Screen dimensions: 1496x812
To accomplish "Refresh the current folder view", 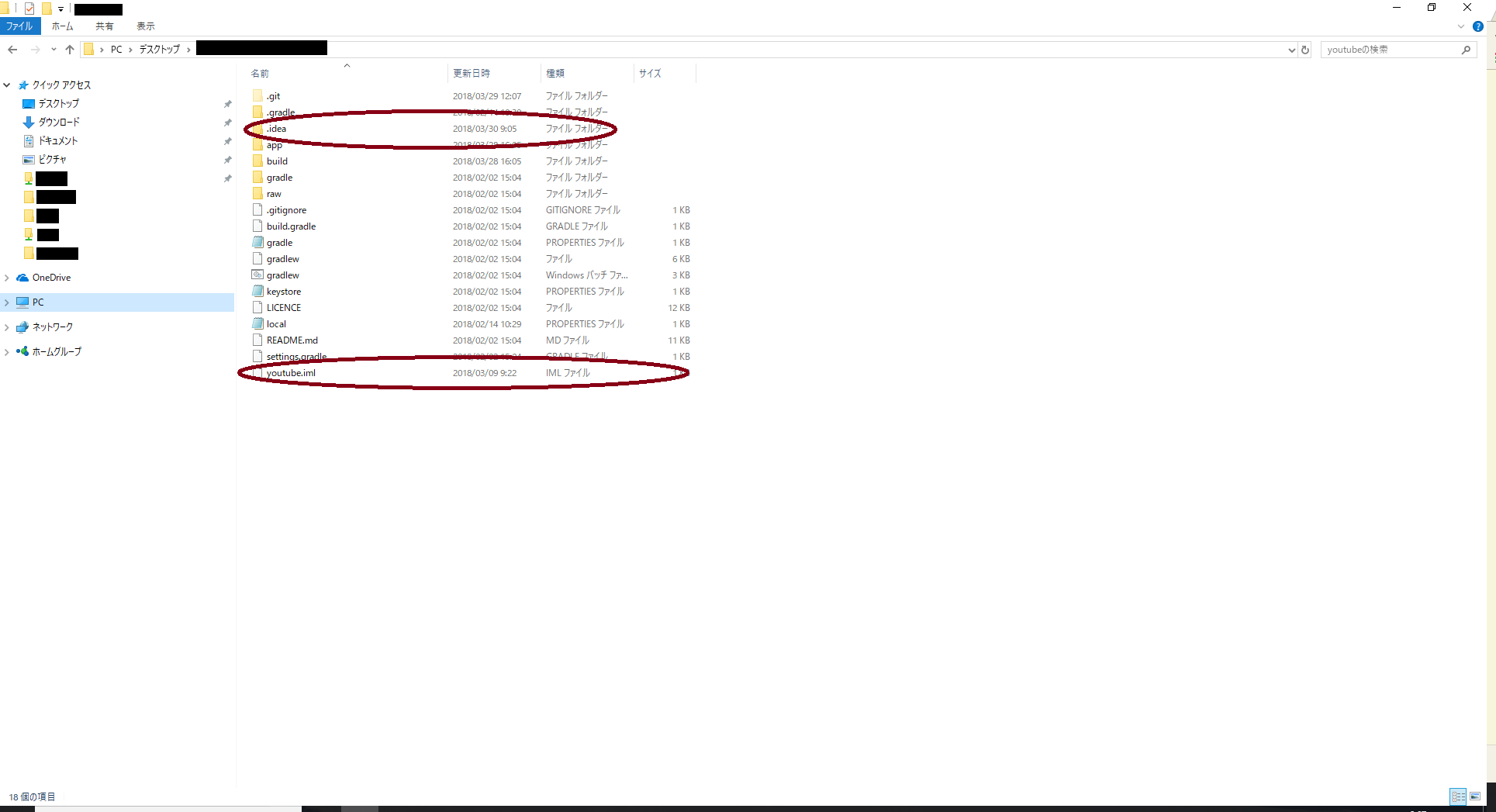I will 1305,50.
